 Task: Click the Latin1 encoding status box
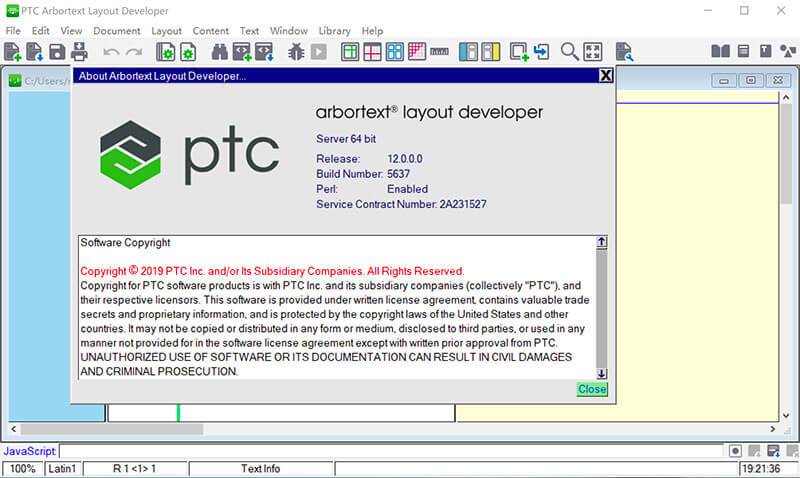62,468
